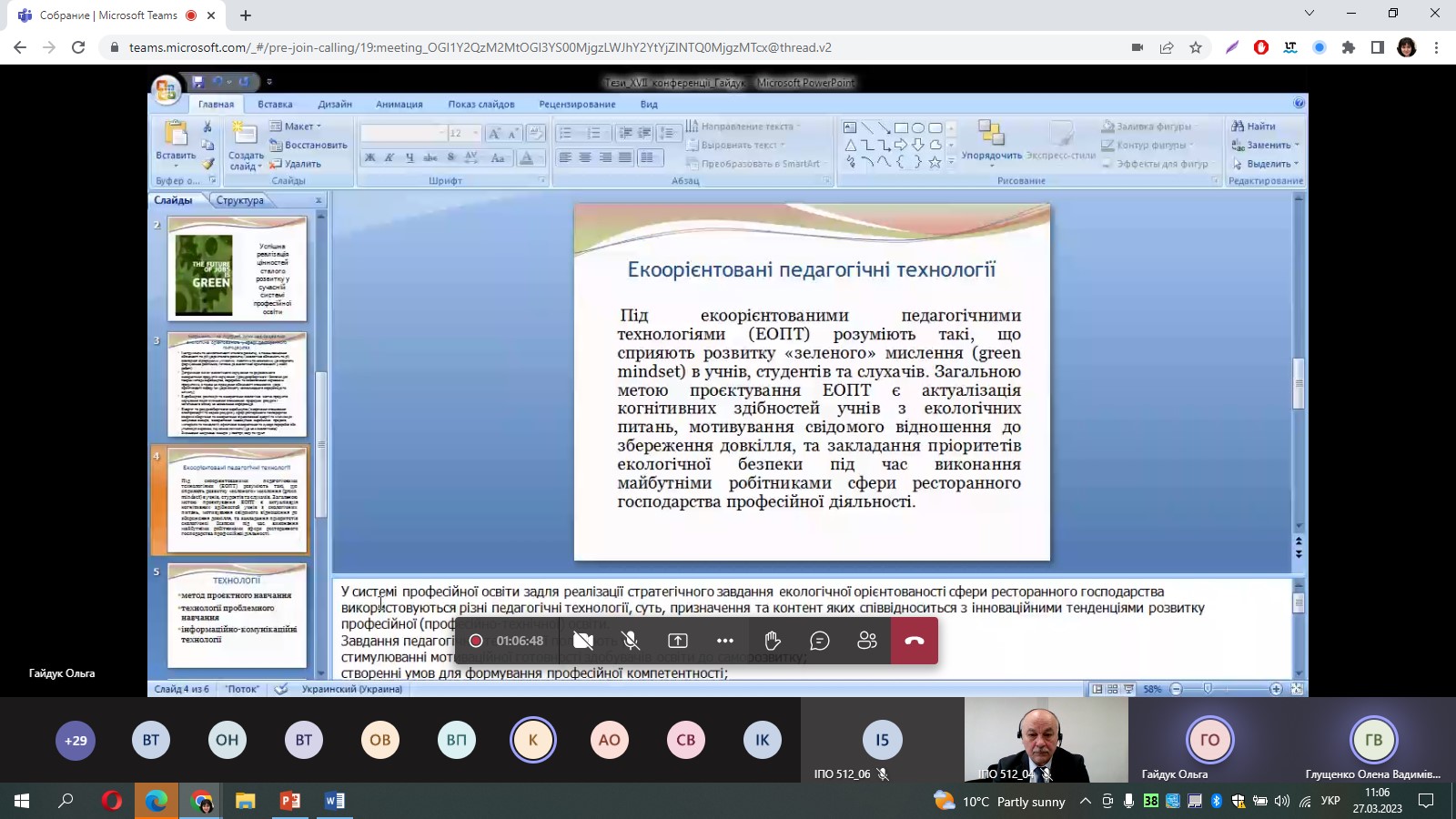Viewport: 1456px width, 819px height.
Task: Open the Teams share content tray
Action: (x=678, y=641)
